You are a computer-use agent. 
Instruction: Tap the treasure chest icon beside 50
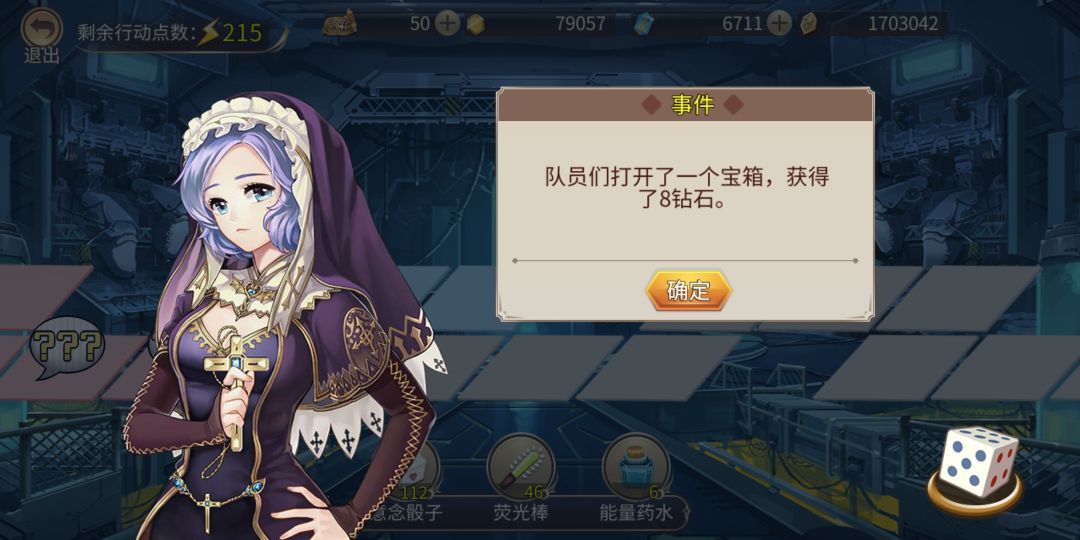(x=340, y=23)
